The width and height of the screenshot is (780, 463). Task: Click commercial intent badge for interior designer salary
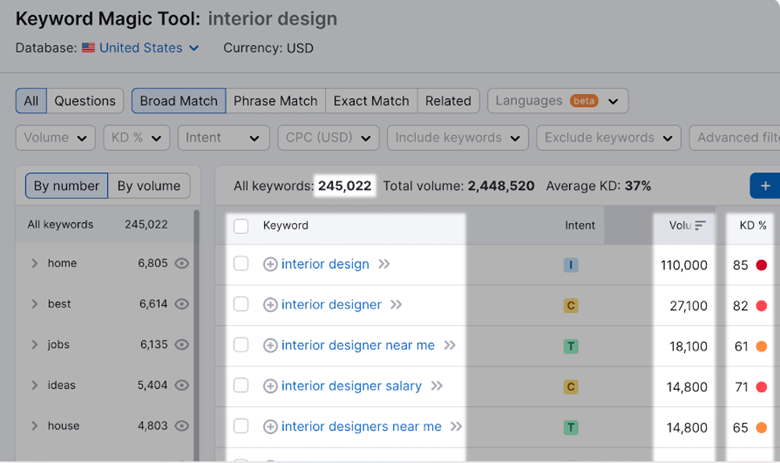tap(571, 387)
